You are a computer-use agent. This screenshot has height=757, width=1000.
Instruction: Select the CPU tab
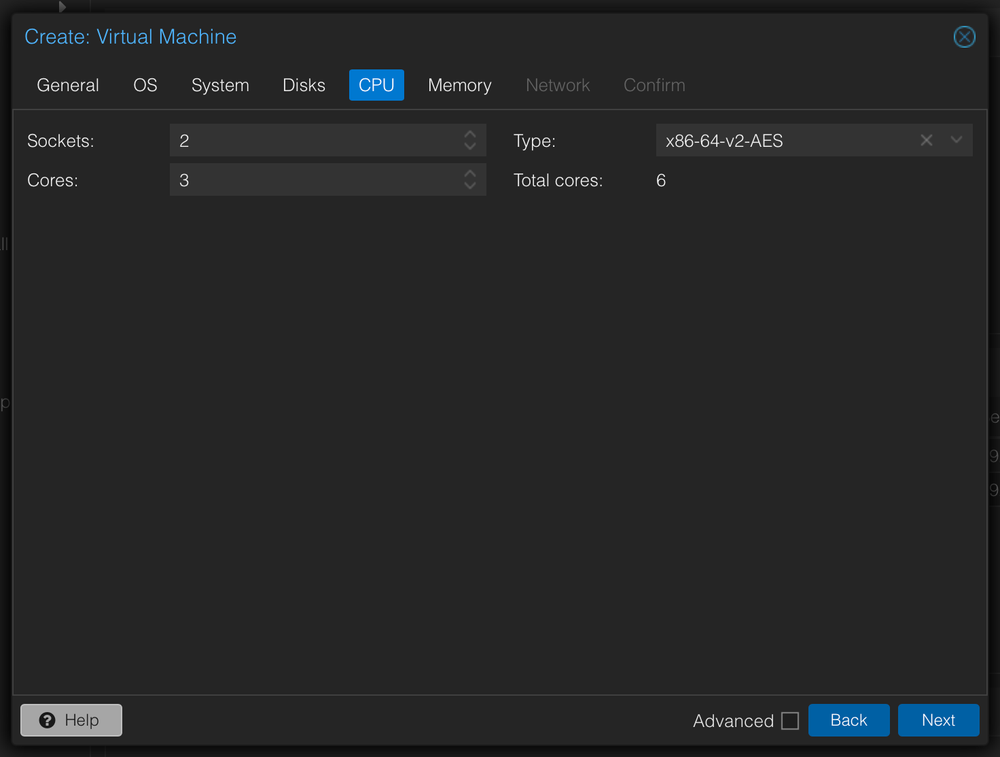pyautogui.click(x=376, y=85)
